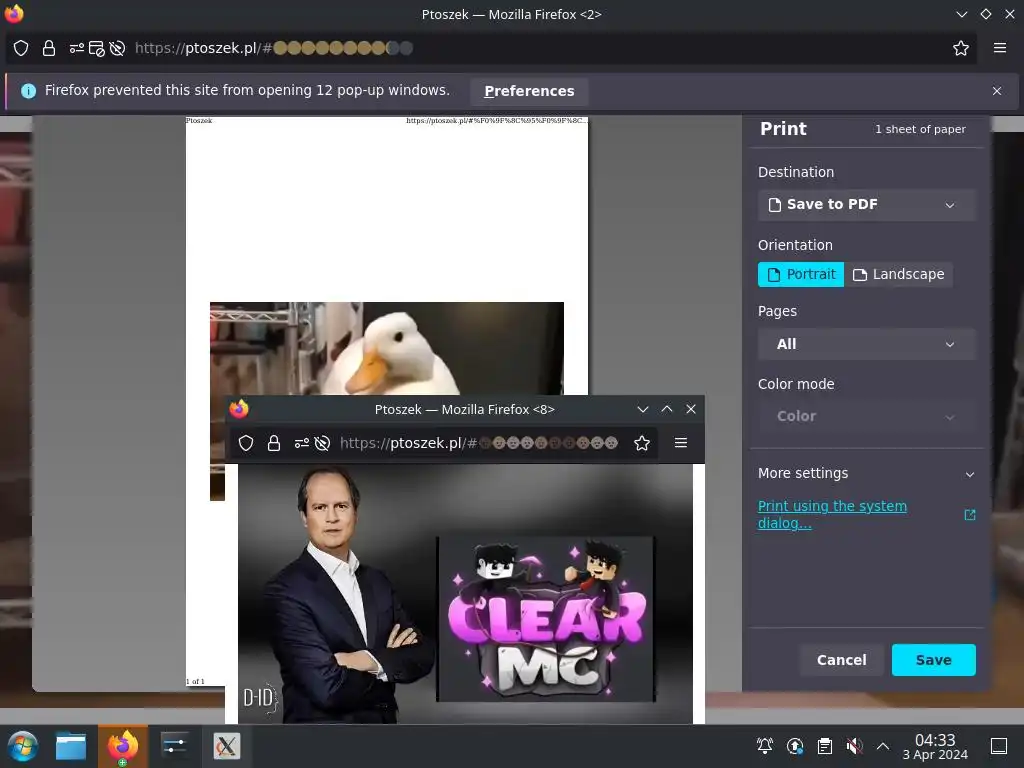Click the padlock site security icon in main window

tap(49, 48)
